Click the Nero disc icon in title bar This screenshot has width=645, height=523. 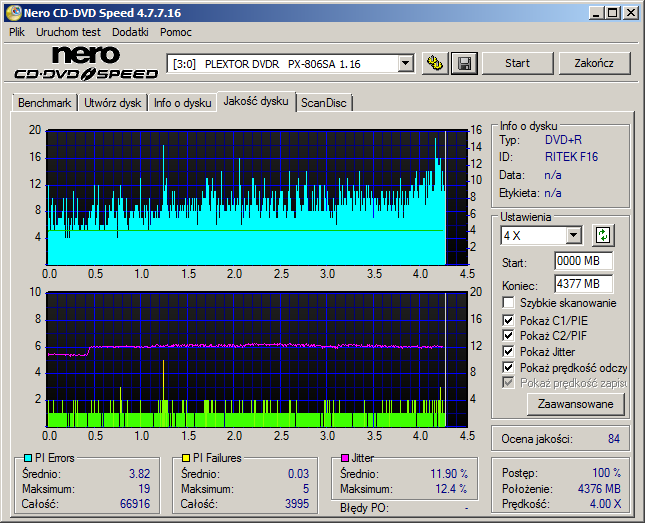(14, 13)
